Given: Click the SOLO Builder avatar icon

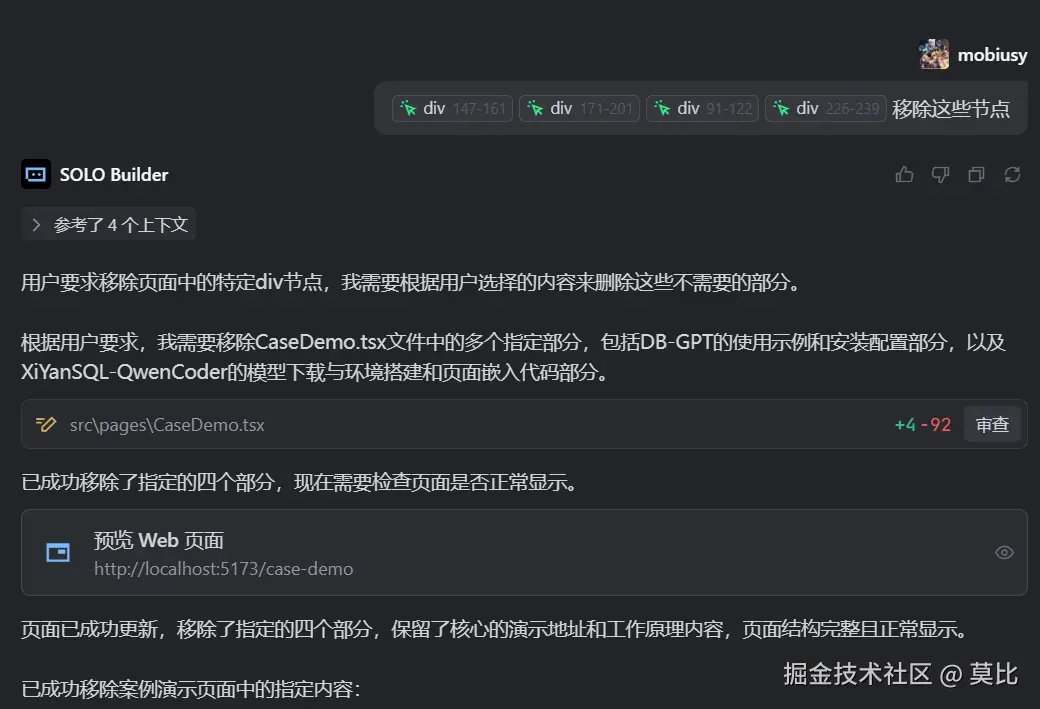Looking at the screenshot, I should tap(36, 174).
